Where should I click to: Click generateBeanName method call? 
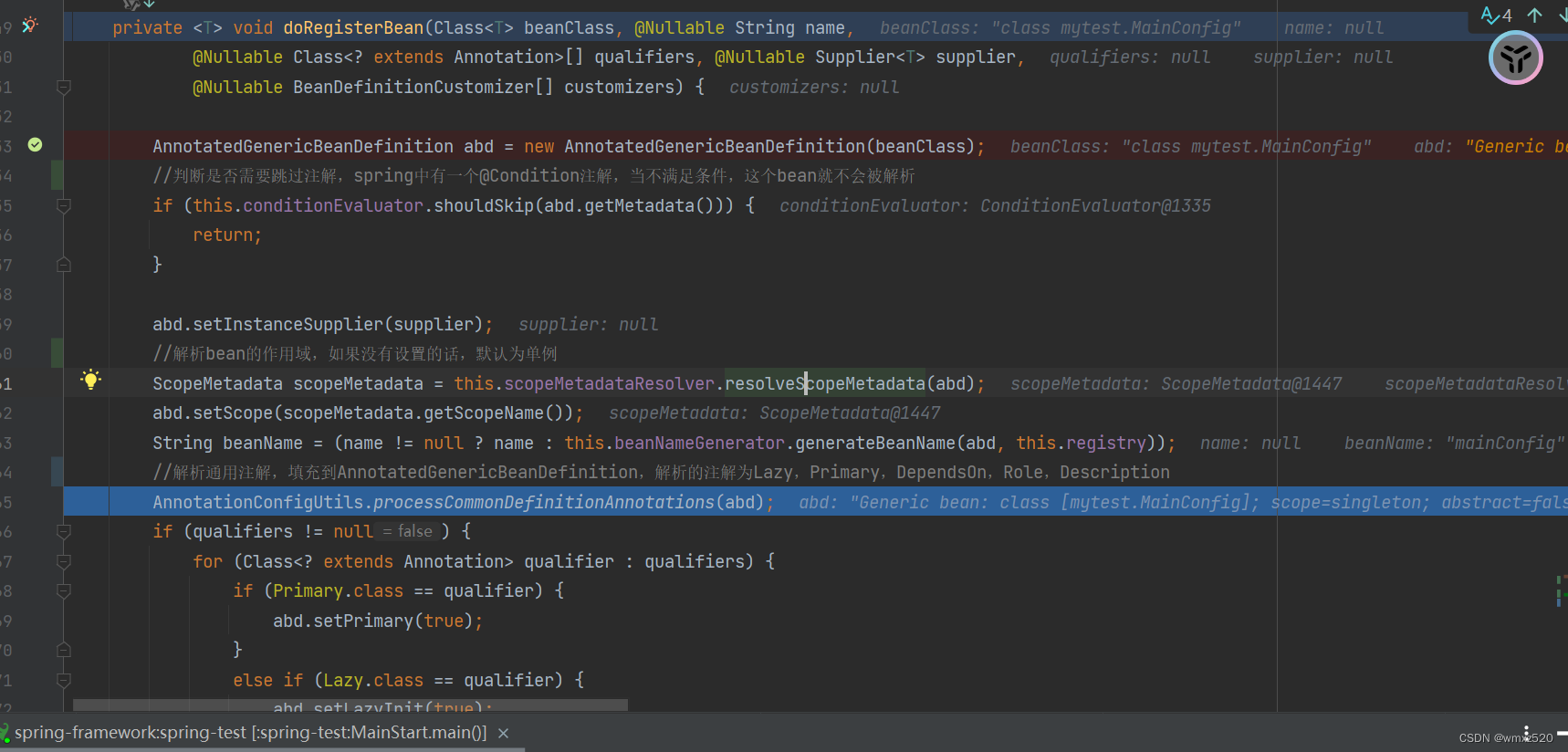875,443
